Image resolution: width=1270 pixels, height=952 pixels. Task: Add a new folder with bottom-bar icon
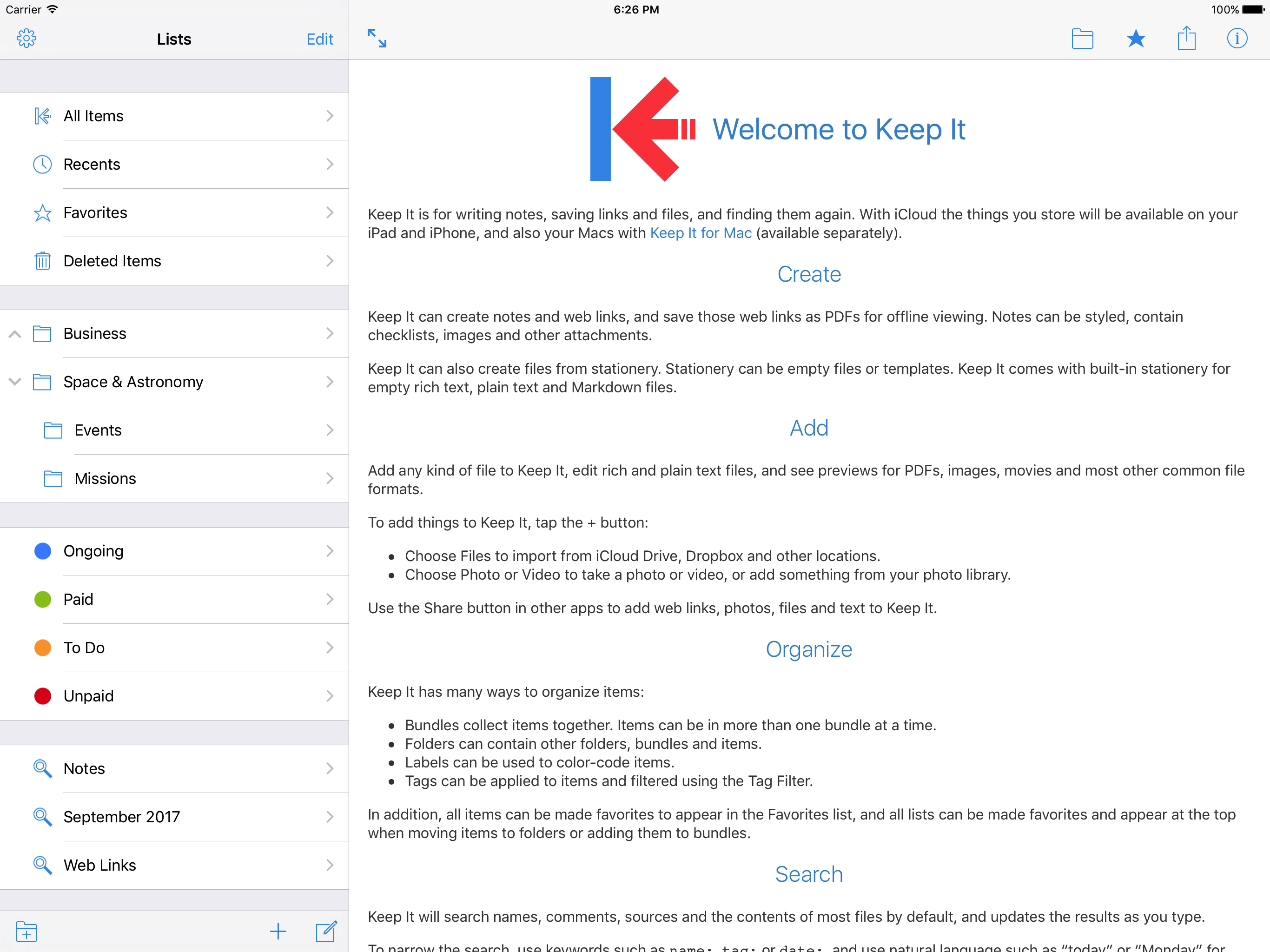point(26,932)
